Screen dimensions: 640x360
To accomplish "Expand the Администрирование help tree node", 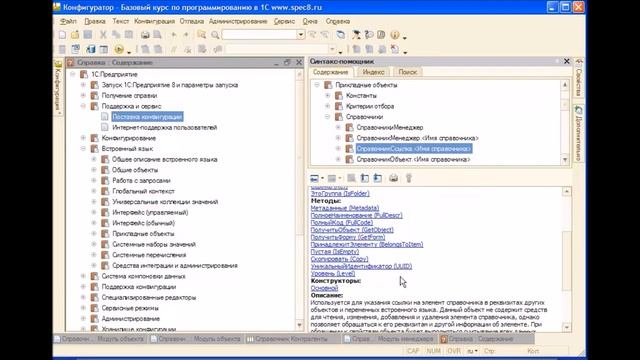I will tap(83, 318).
